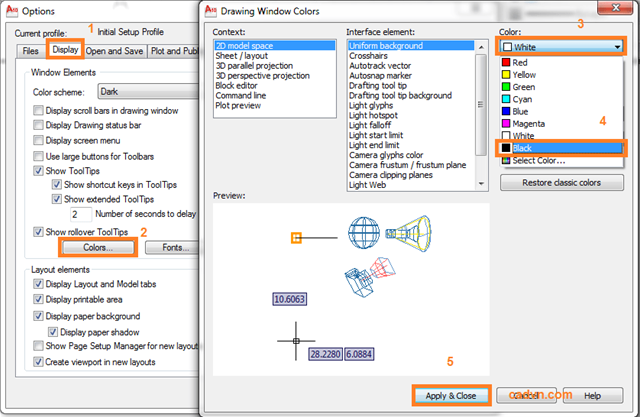Select Sheet / layout context
The width and height of the screenshot is (640, 417).
(x=275, y=56)
